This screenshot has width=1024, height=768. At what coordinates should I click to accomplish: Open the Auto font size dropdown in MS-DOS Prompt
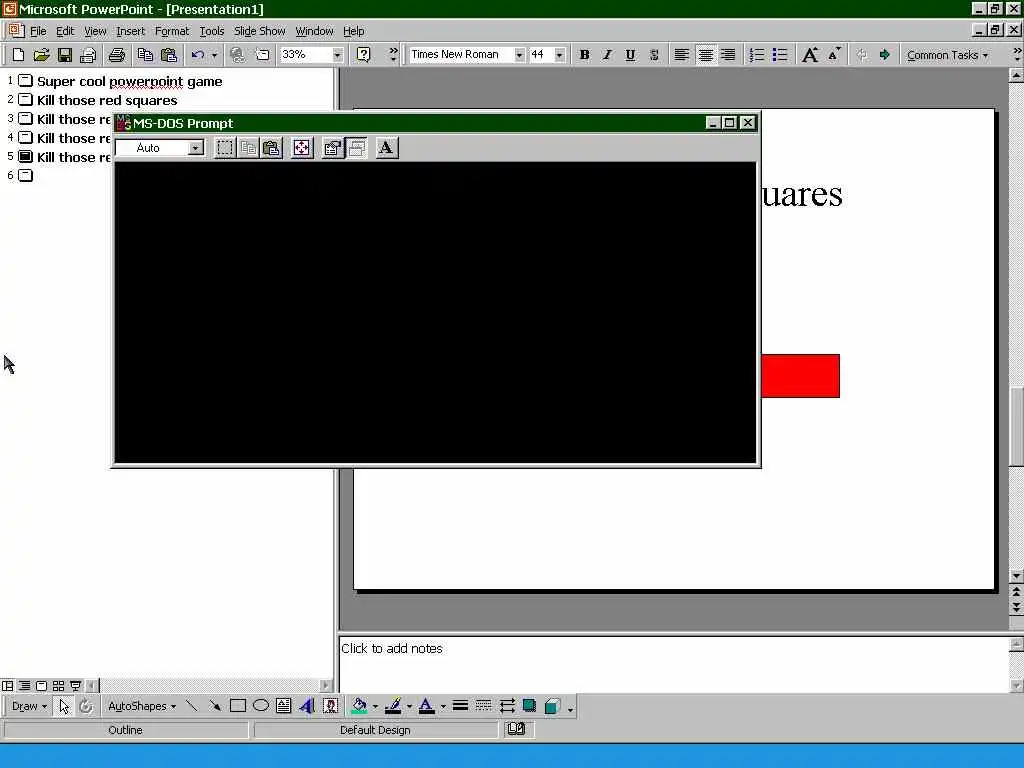pos(195,148)
